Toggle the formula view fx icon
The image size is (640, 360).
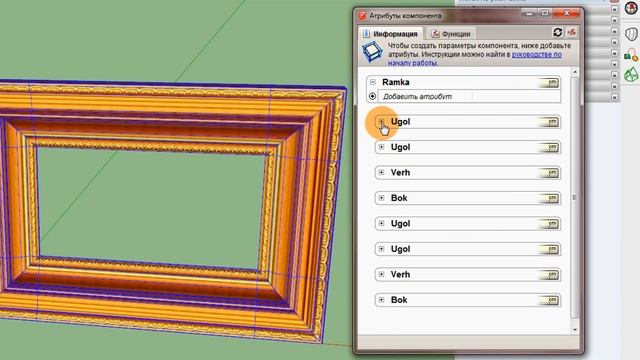(x=571, y=32)
